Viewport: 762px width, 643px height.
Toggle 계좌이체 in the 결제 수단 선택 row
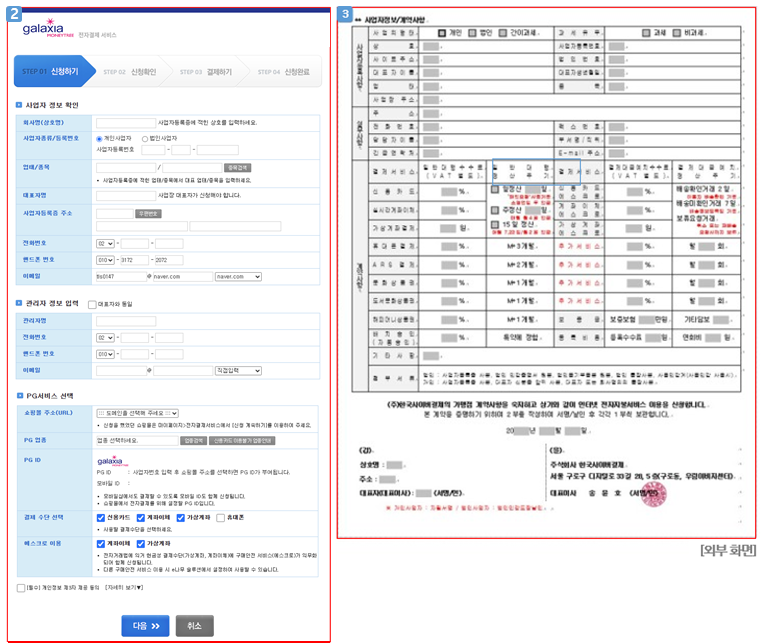pos(140,518)
